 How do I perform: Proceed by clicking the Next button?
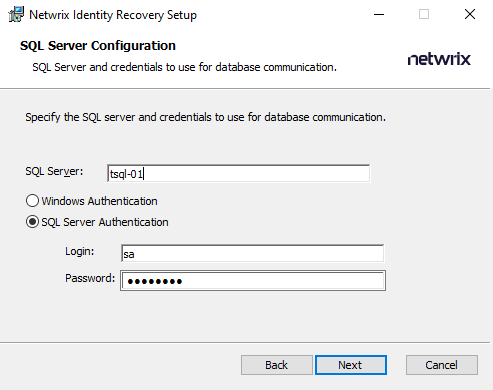click(x=351, y=365)
